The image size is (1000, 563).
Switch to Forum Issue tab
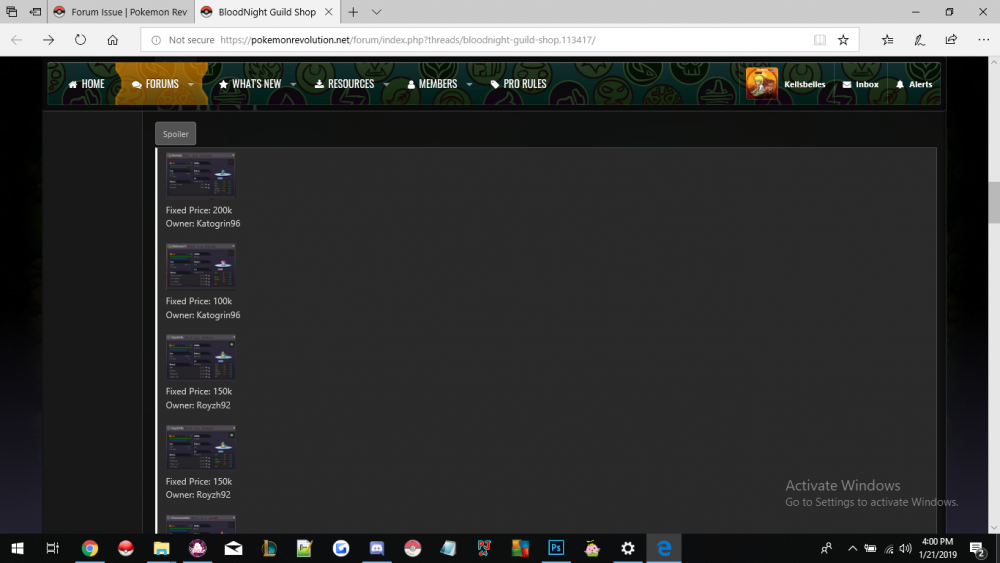[121, 12]
